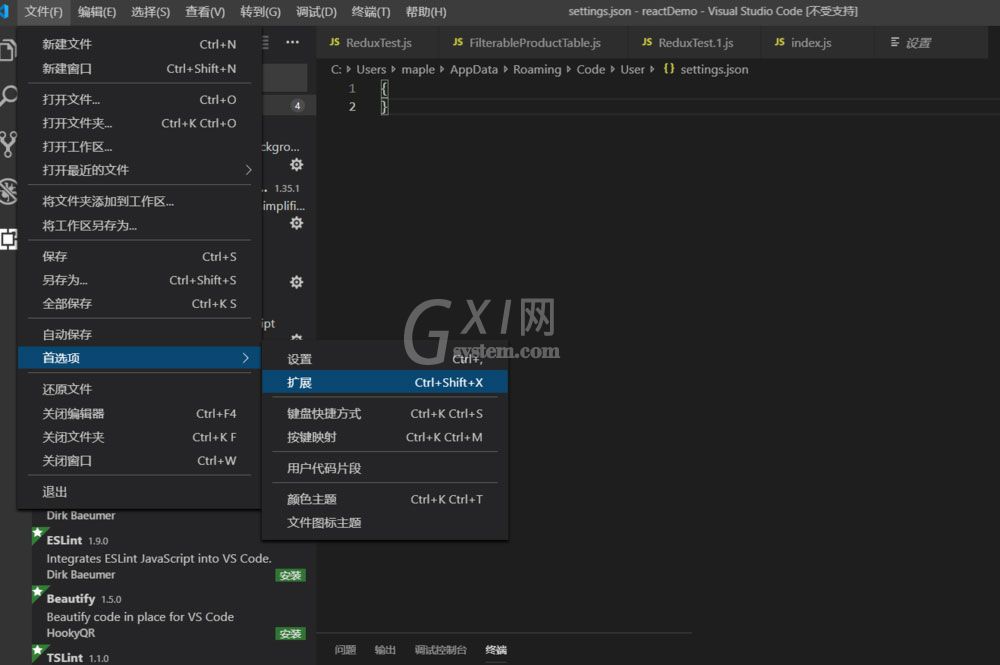
Task: Open 终端 panel tab
Action: (496, 650)
